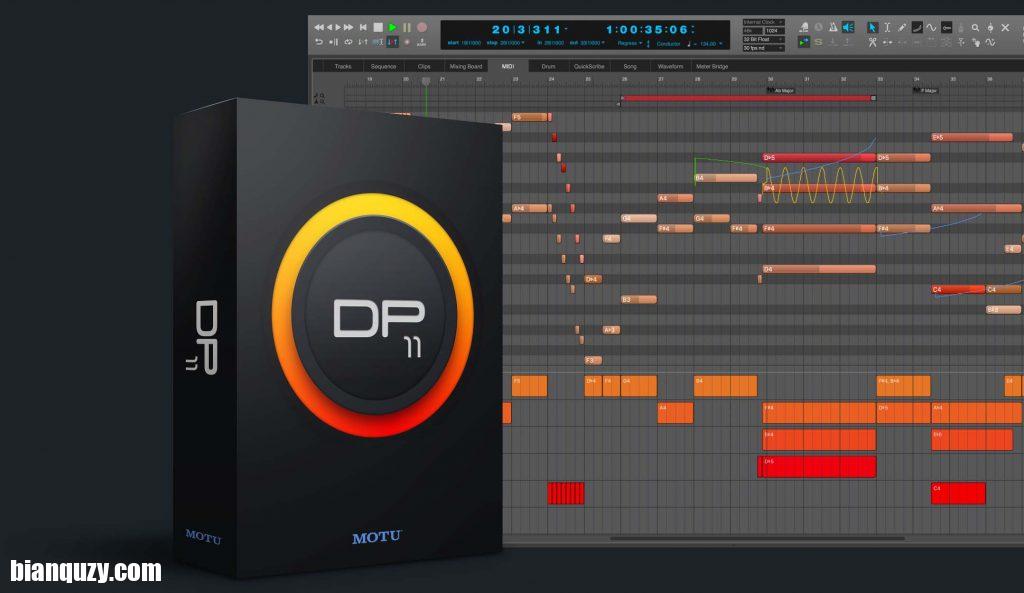This screenshot has width=1024, height=593.
Task: Click the Ab Major key change marker
Action: point(780,90)
